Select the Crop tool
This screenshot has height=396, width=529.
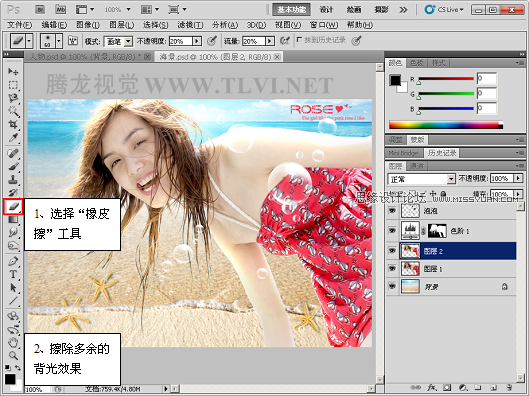point(13,124)
